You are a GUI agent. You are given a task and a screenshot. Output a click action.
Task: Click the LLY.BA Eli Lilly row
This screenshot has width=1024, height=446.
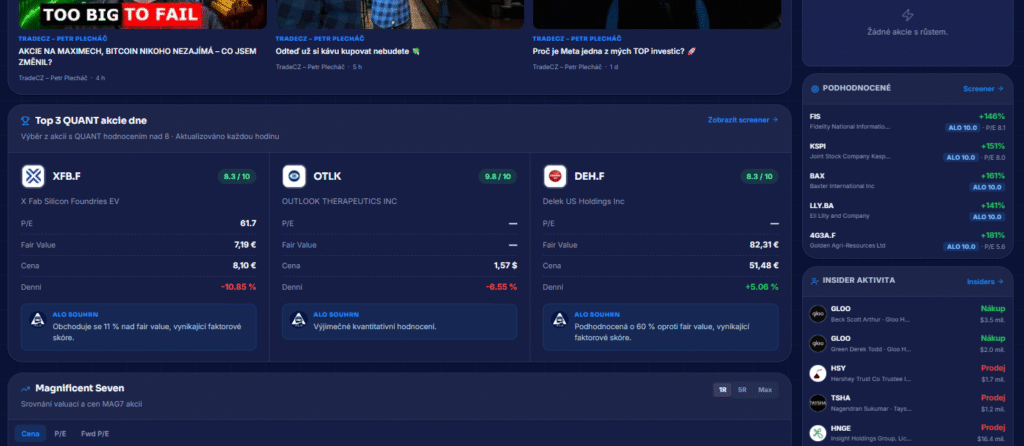907,211
